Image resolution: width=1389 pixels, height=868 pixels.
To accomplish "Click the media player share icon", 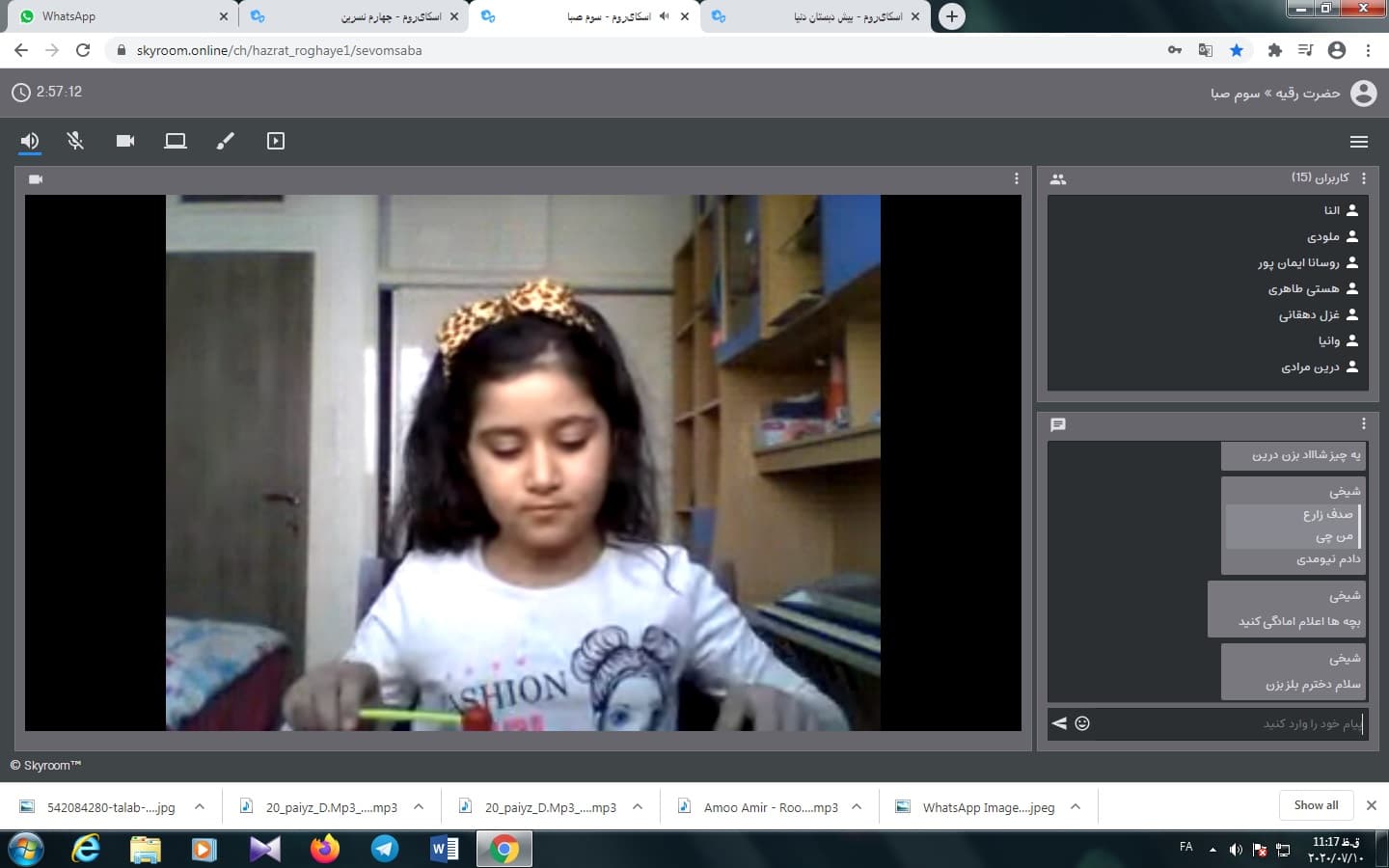I will (x=276, y=141).
